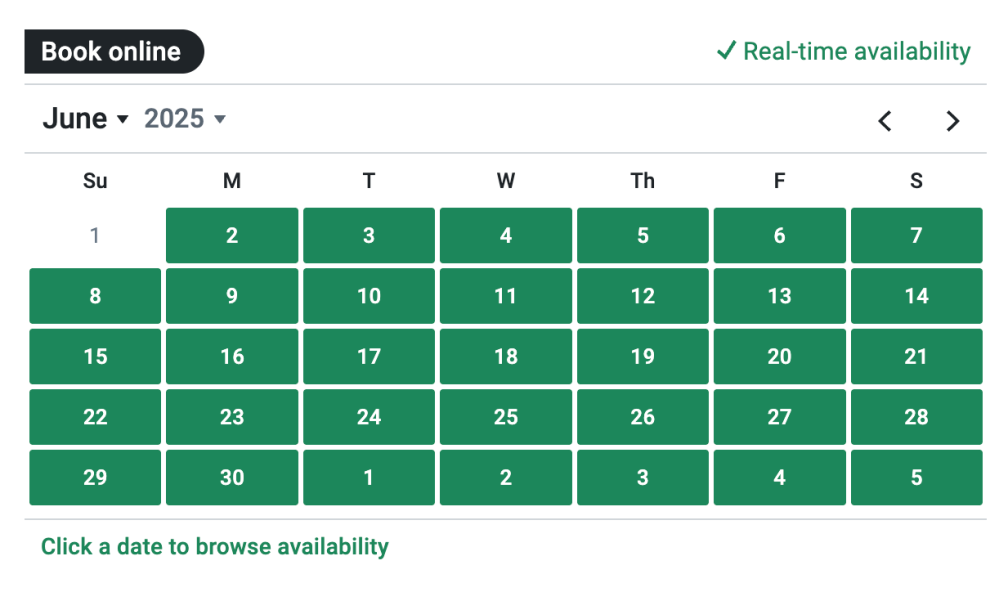Pick Saturday June 7 on calendar
Screen dimensions: 999x592
tap(916, 236)
